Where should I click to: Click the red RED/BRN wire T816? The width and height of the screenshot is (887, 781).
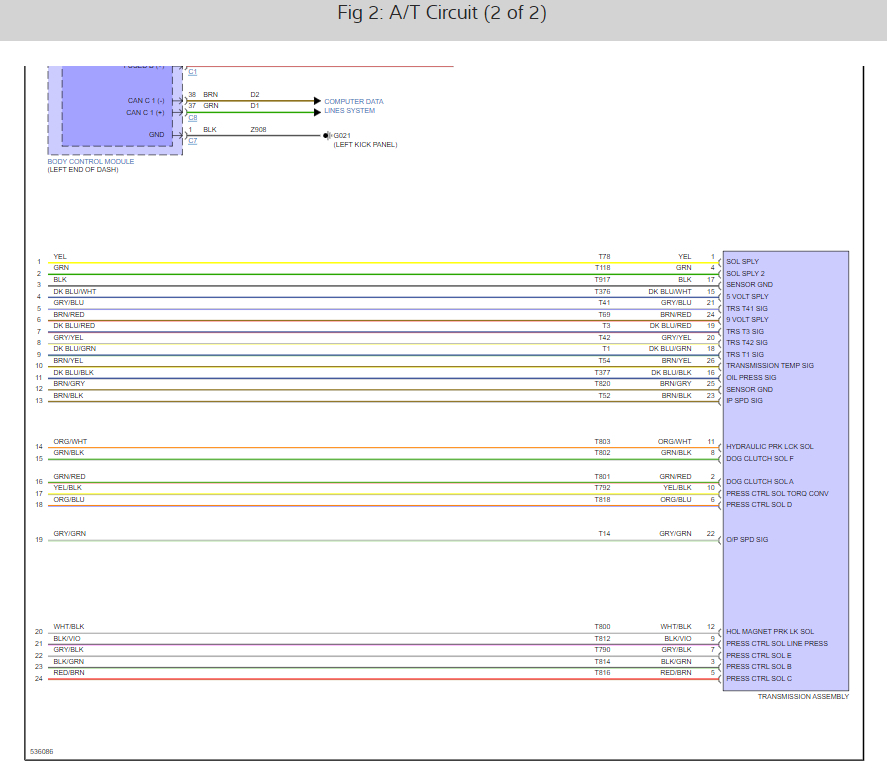tap(383, 679)
